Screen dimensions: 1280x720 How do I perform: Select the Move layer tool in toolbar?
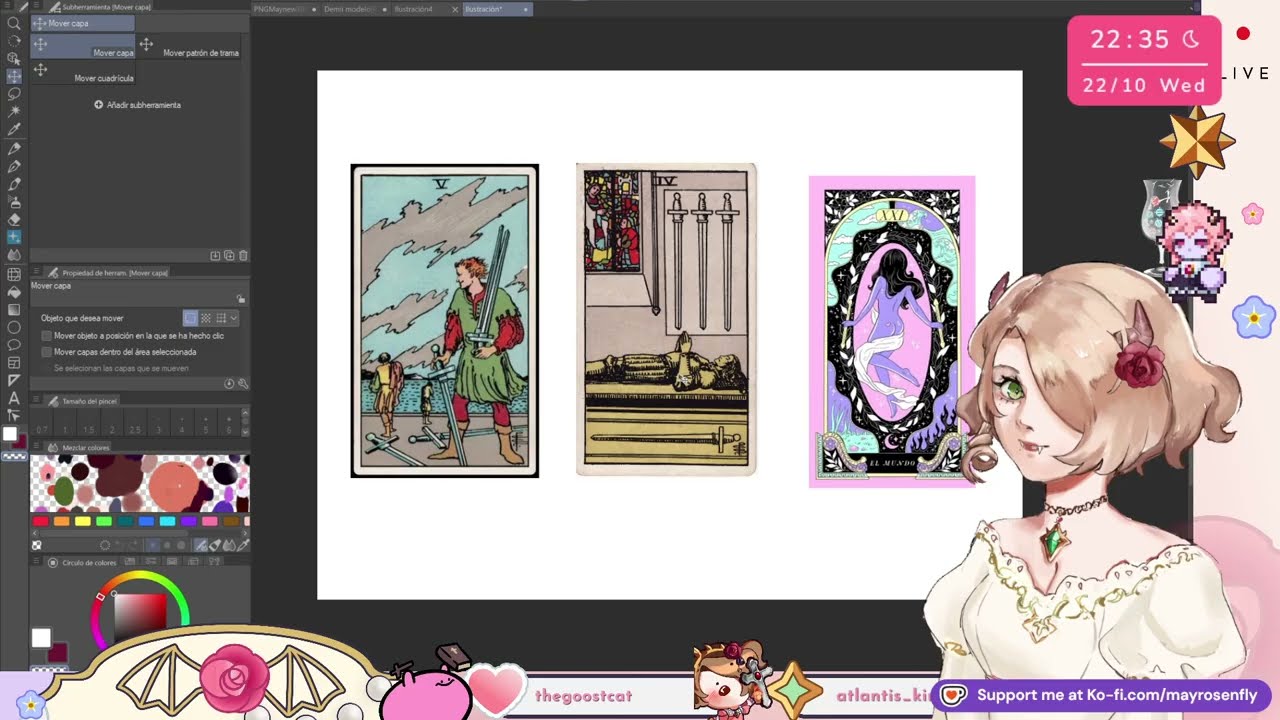click(x=14, y=76)
